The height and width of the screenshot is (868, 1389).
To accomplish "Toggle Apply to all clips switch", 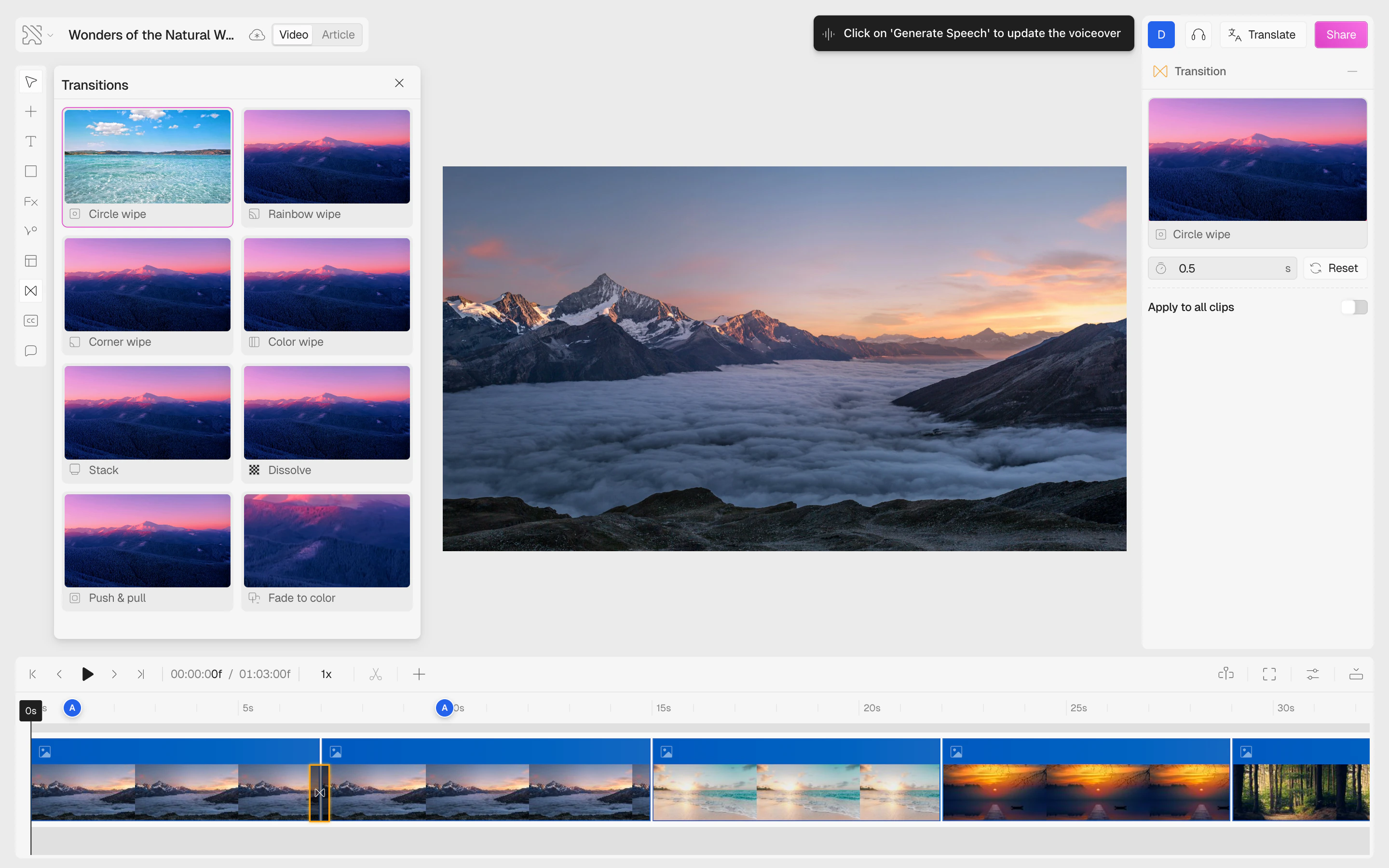I will click(x=1354, y=307).
